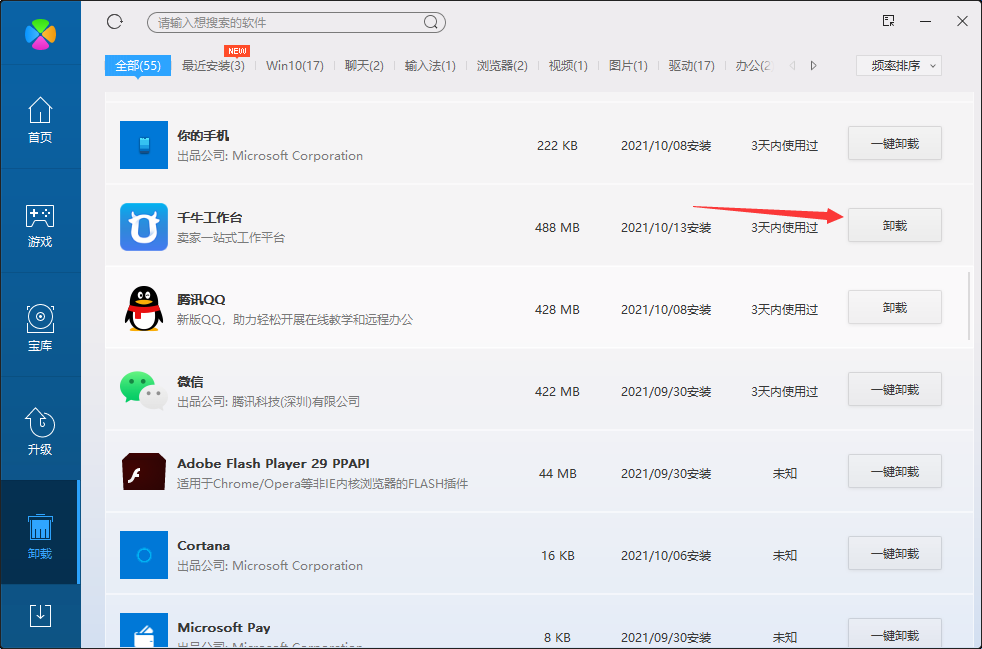Go to 首页 home section

point(40,119)
